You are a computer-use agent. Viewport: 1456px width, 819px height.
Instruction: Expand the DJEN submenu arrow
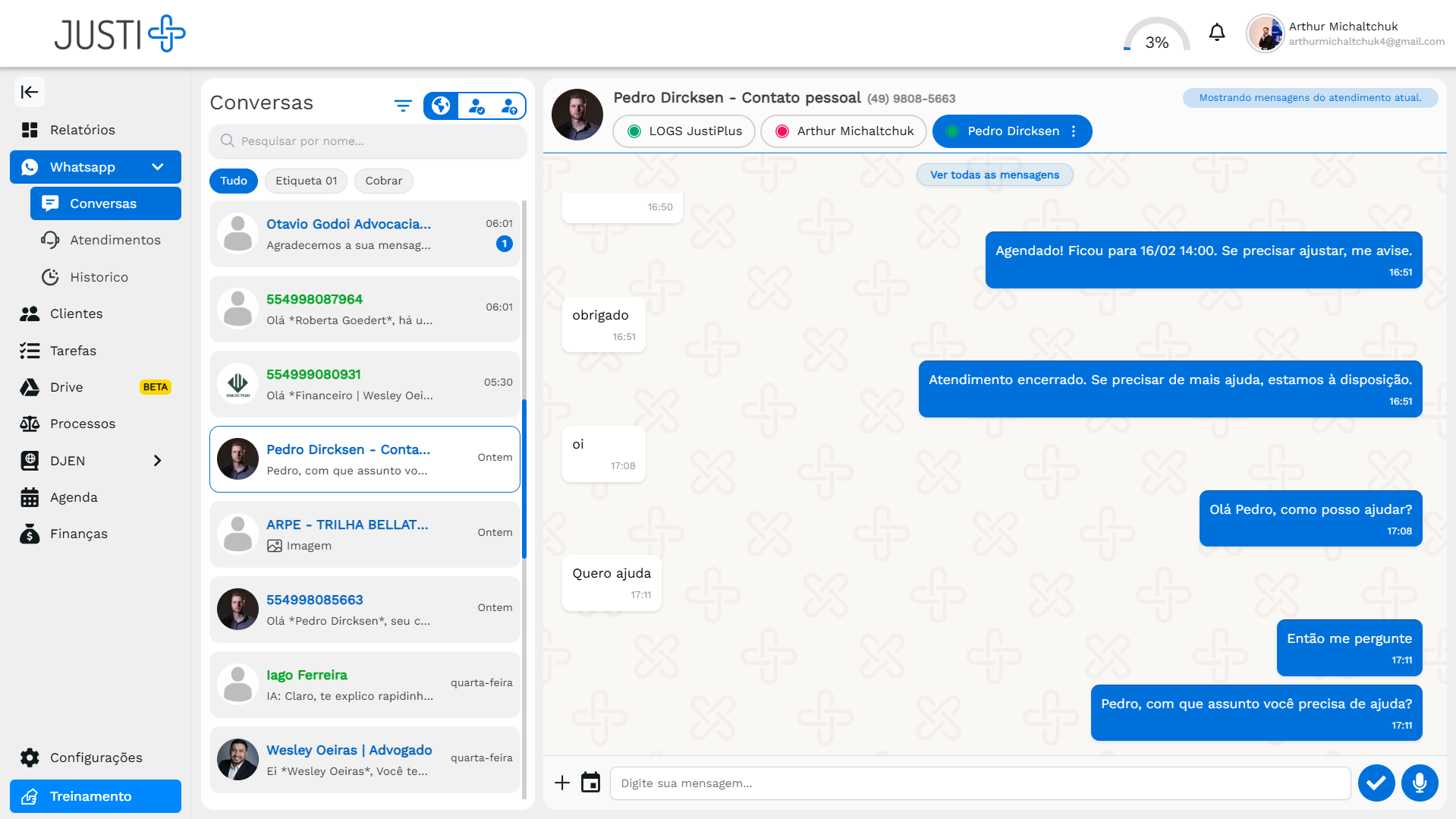click(158, 461)
